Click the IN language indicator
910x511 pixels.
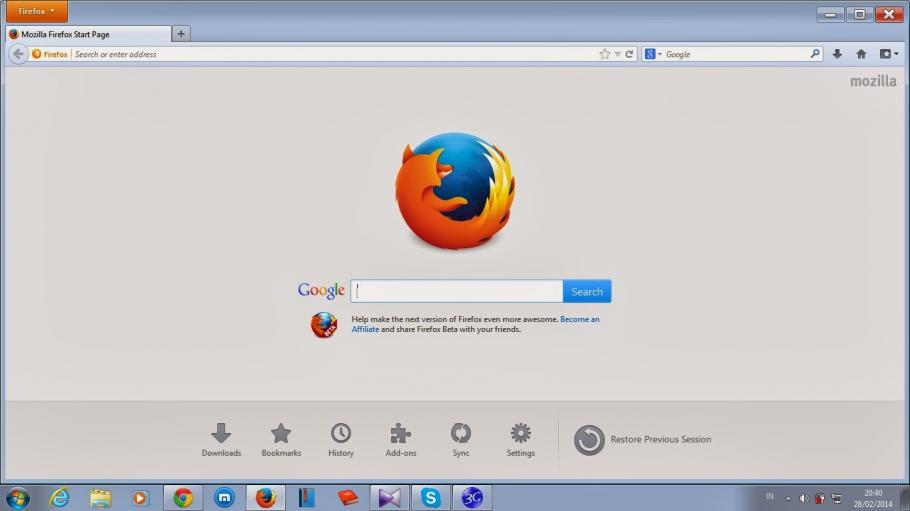pos(770,496)
